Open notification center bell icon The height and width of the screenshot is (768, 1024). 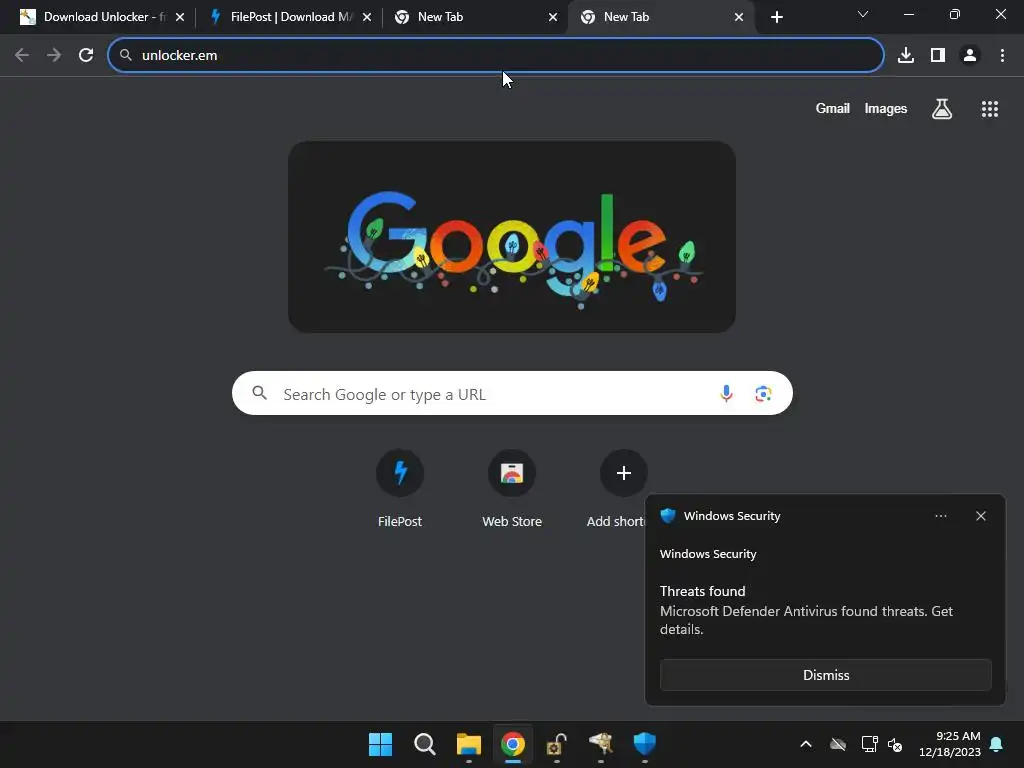click(x=997, y=744)
